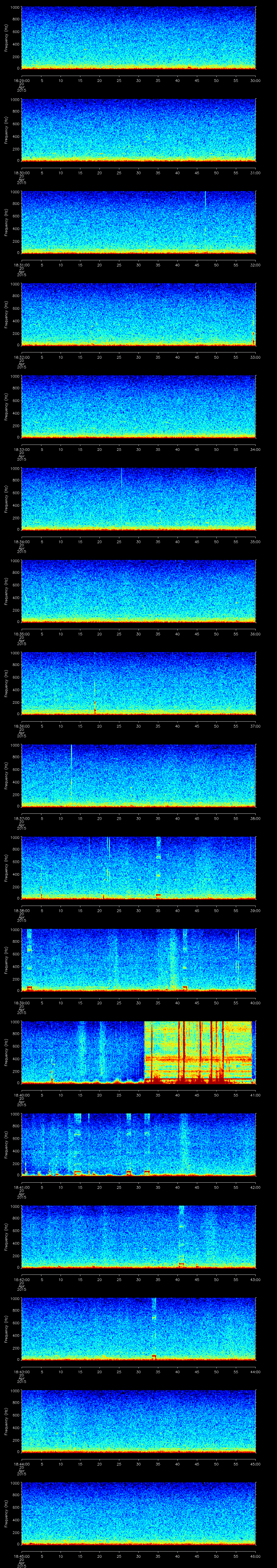Click the 18:38:00 start time label
This screenshot has width=277, height=1568.
click(x=21, y=910)
